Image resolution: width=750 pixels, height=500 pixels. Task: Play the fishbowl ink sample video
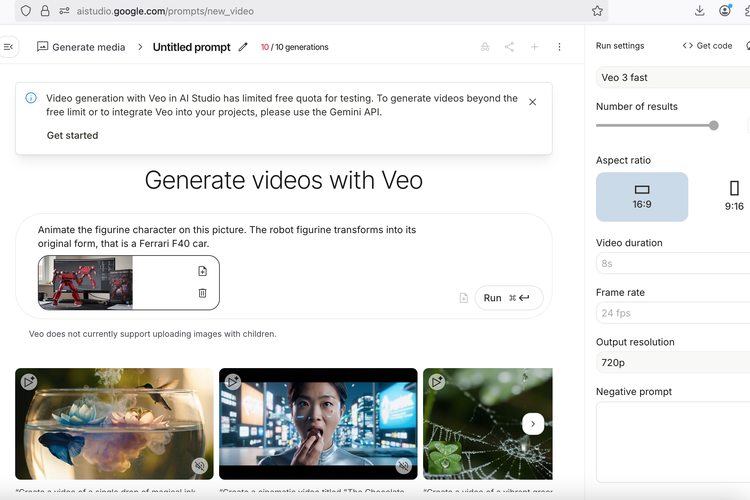coord(114,424)
